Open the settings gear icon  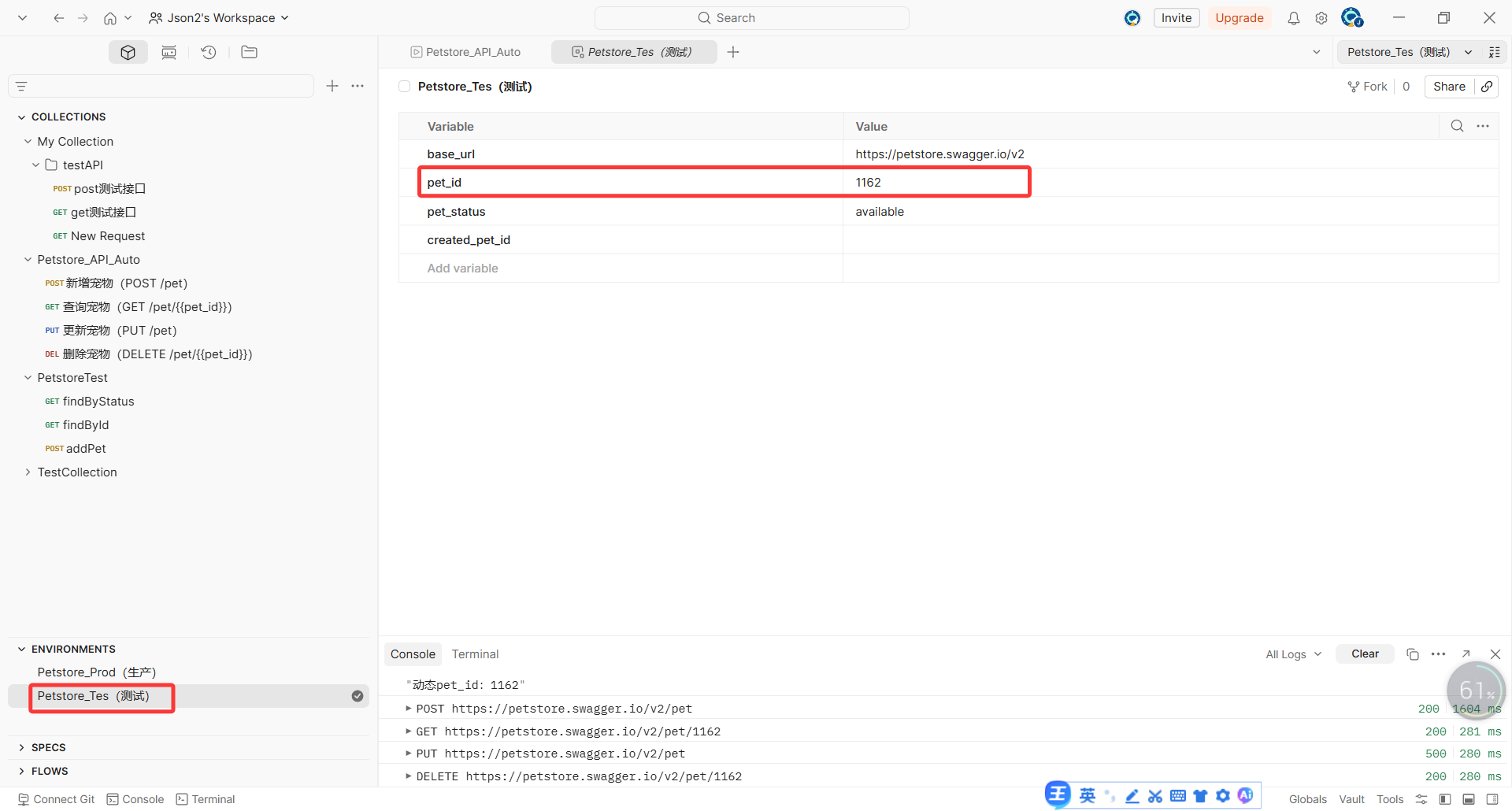pos(1321,18)
